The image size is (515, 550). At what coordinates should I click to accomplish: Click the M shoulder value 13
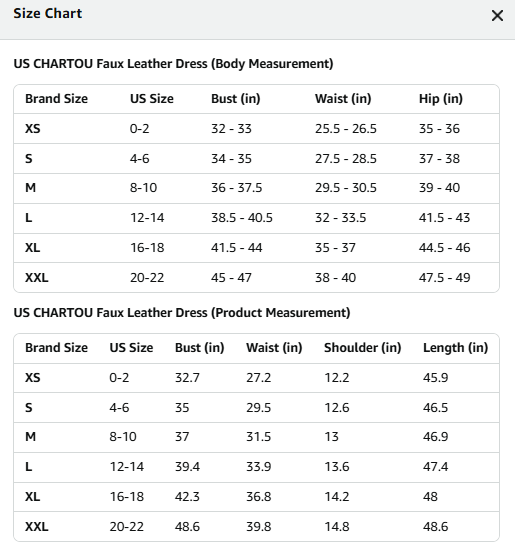click(331, 437)
